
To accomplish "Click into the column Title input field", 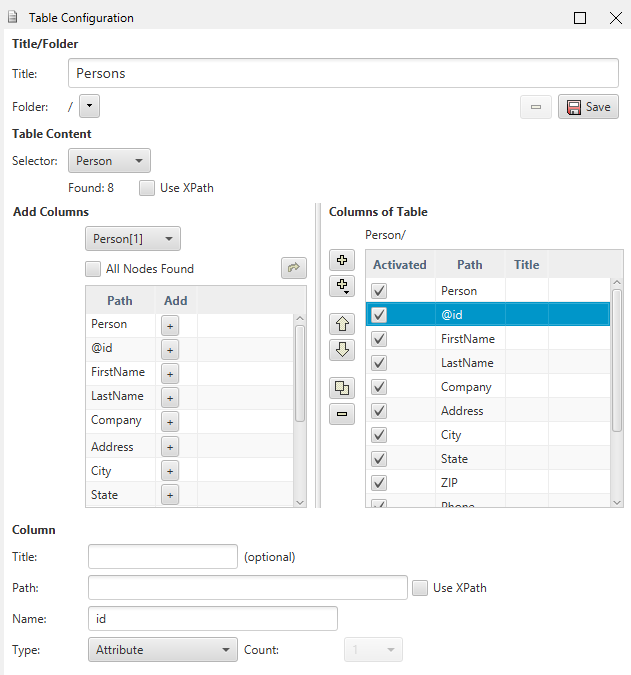I will [162, 557].
